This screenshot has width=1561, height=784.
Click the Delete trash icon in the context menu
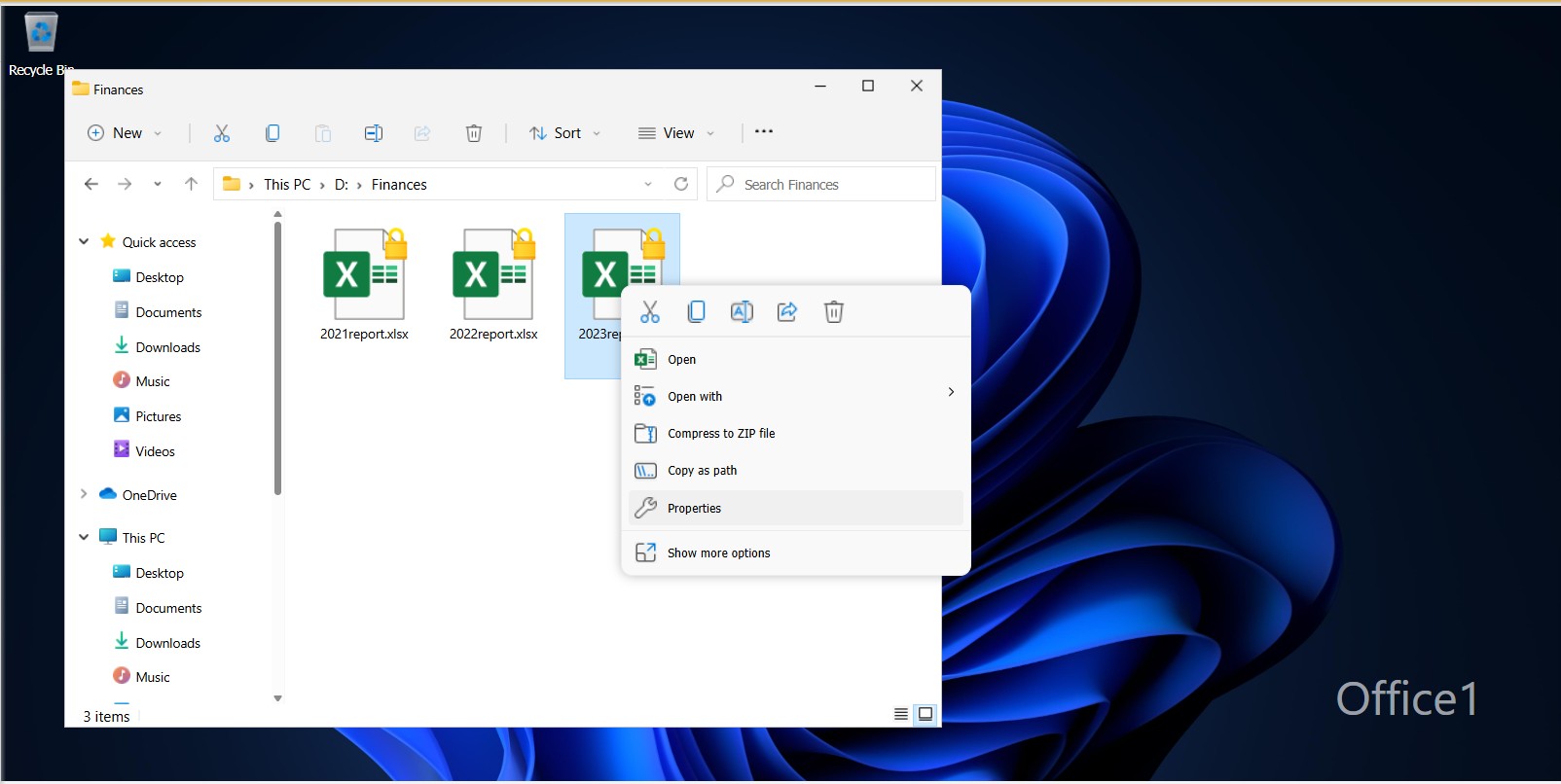[x=834, y=312]
